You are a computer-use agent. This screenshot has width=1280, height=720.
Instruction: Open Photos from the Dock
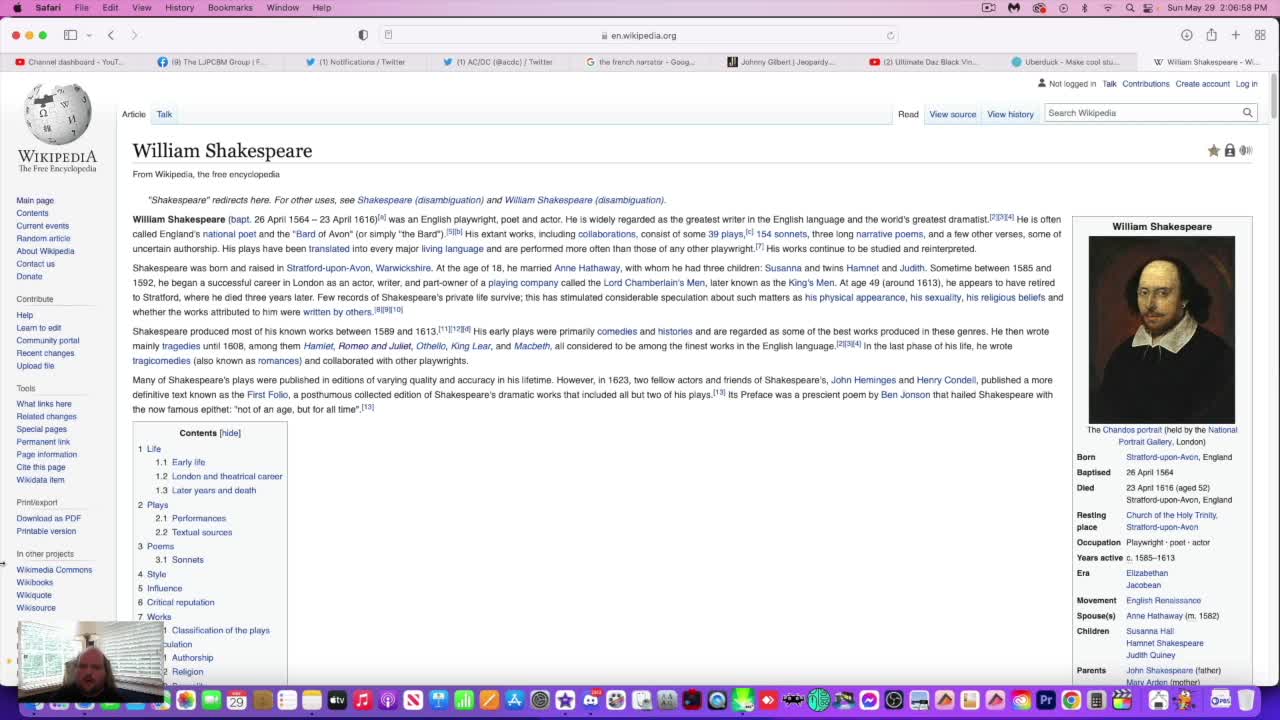186,700
